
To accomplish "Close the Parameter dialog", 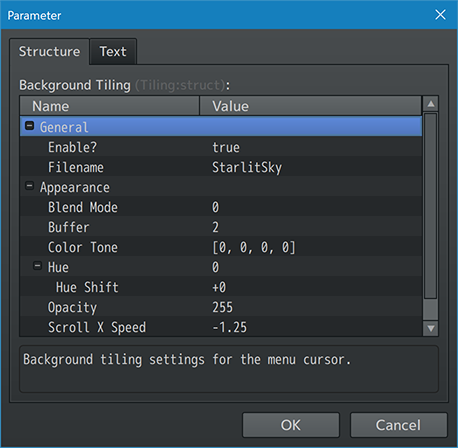I will click(440, 15).
